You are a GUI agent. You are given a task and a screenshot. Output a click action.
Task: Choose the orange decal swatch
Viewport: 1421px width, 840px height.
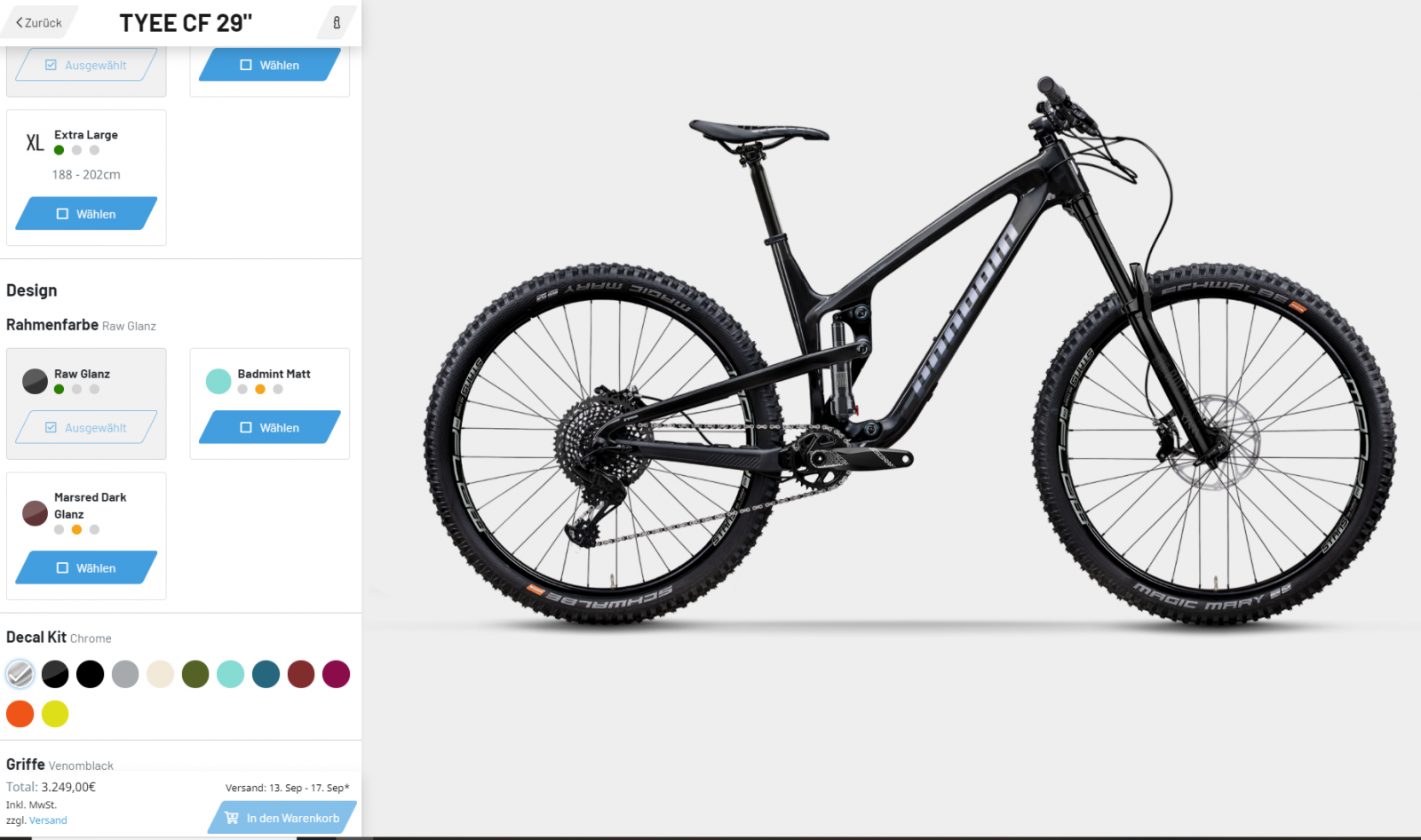tap(20, 714)
